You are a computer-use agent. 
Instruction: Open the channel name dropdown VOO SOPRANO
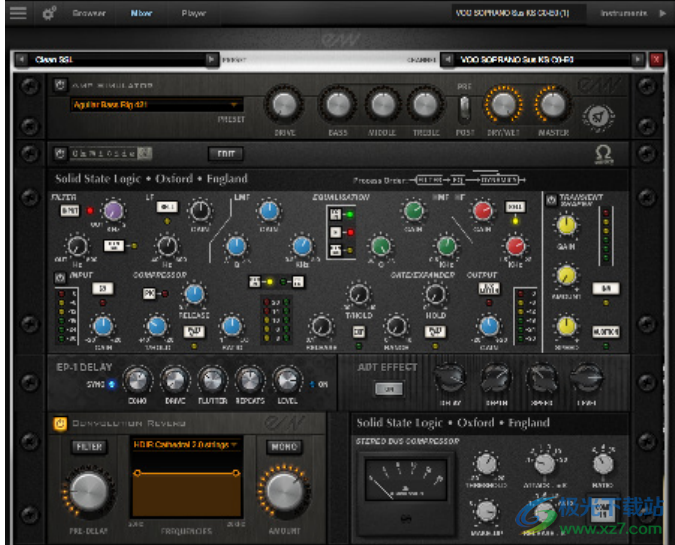(542, 59)
